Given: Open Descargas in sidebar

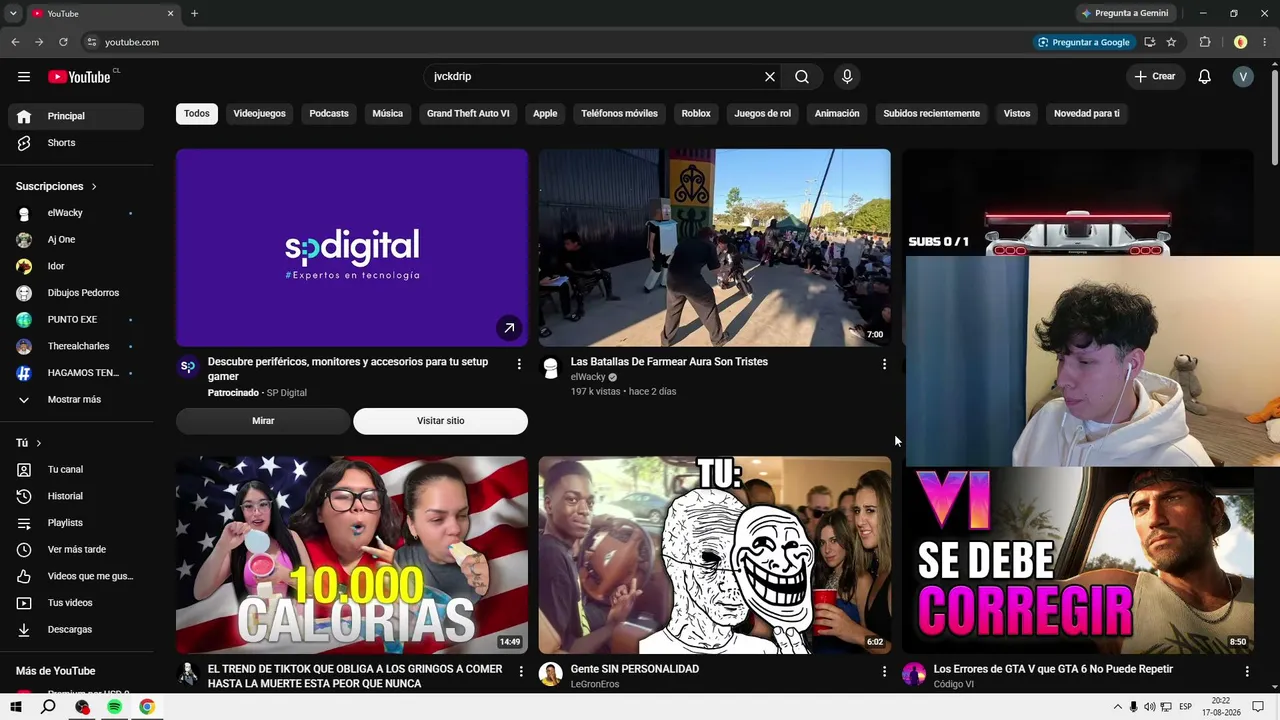Looking at the screenshot, I should point(76,630).
